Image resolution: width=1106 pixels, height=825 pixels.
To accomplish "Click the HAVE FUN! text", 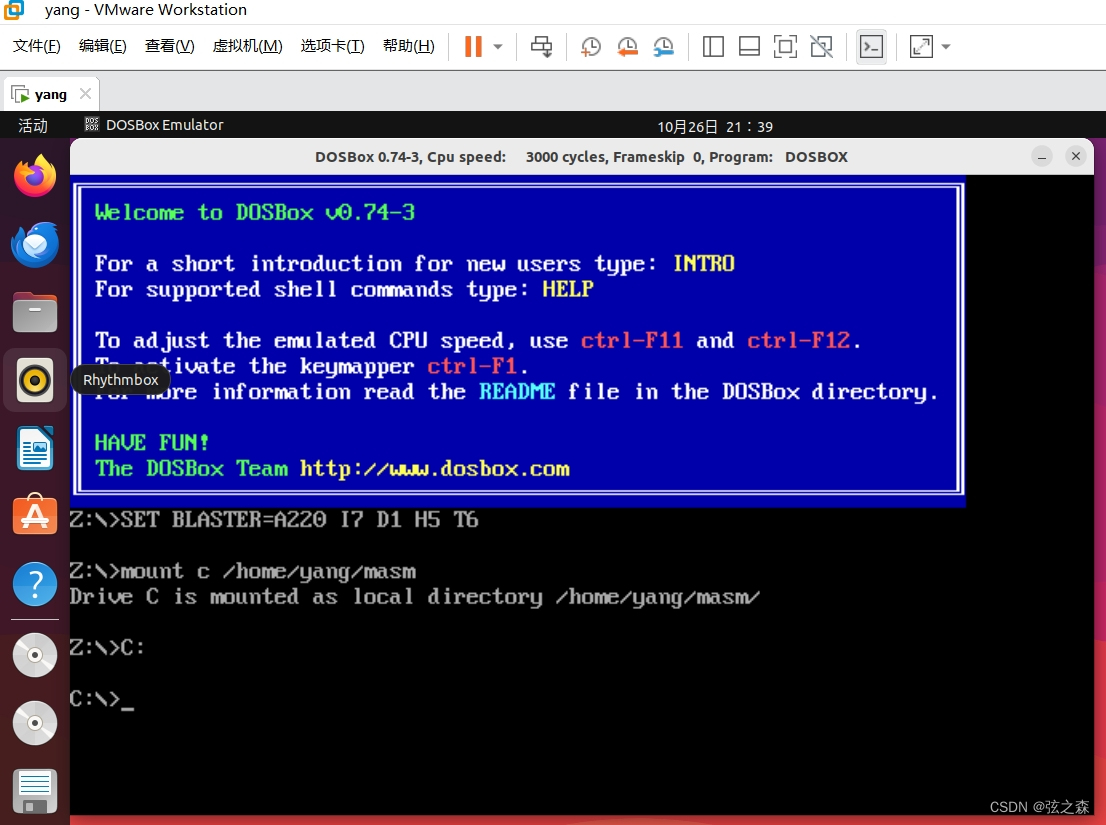I will pyautogui.click(x=152, y=443).
